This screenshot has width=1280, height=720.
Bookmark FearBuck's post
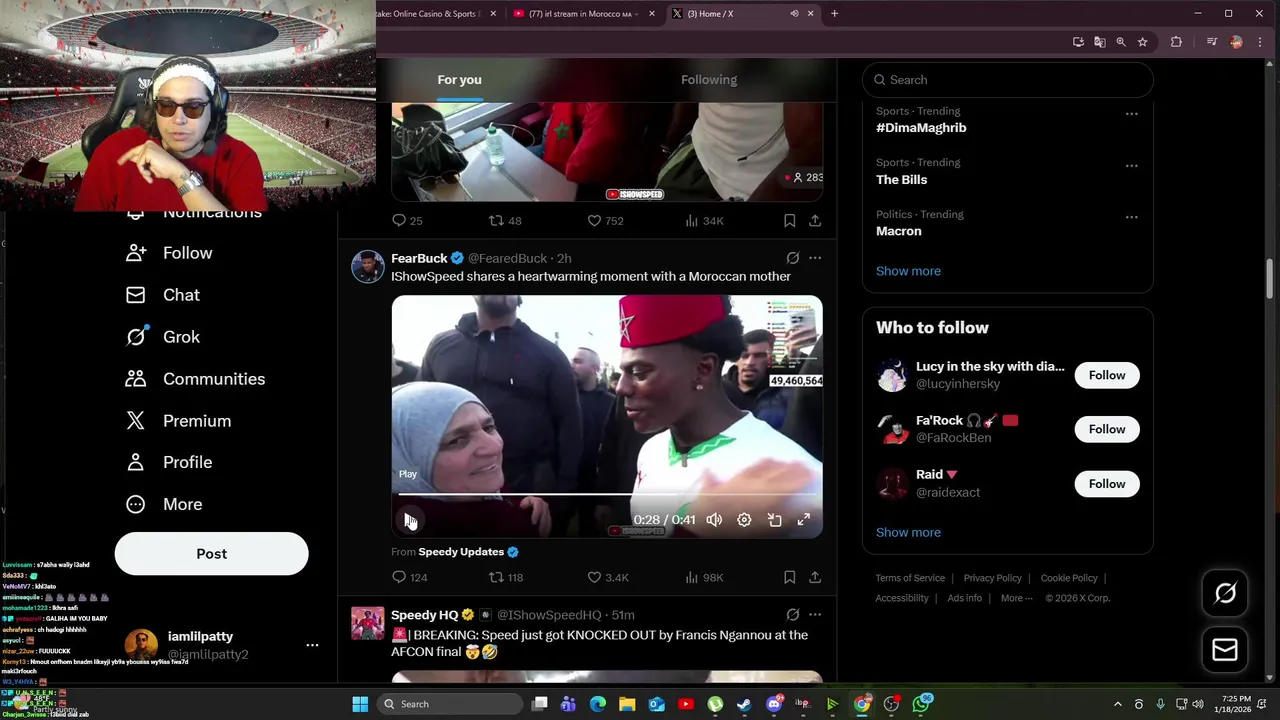pos(789,577)
